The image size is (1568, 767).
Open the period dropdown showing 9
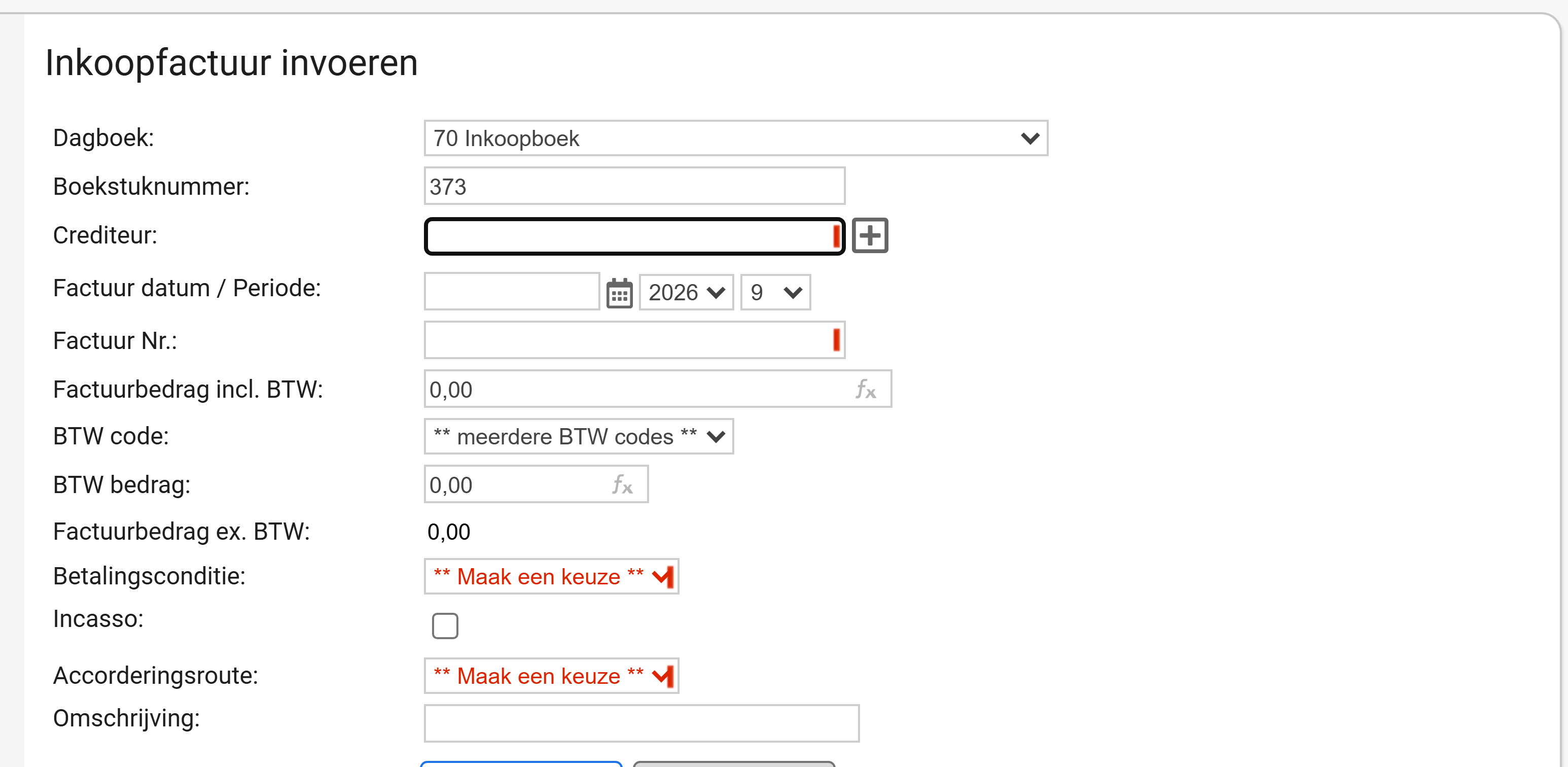point(775,293)
